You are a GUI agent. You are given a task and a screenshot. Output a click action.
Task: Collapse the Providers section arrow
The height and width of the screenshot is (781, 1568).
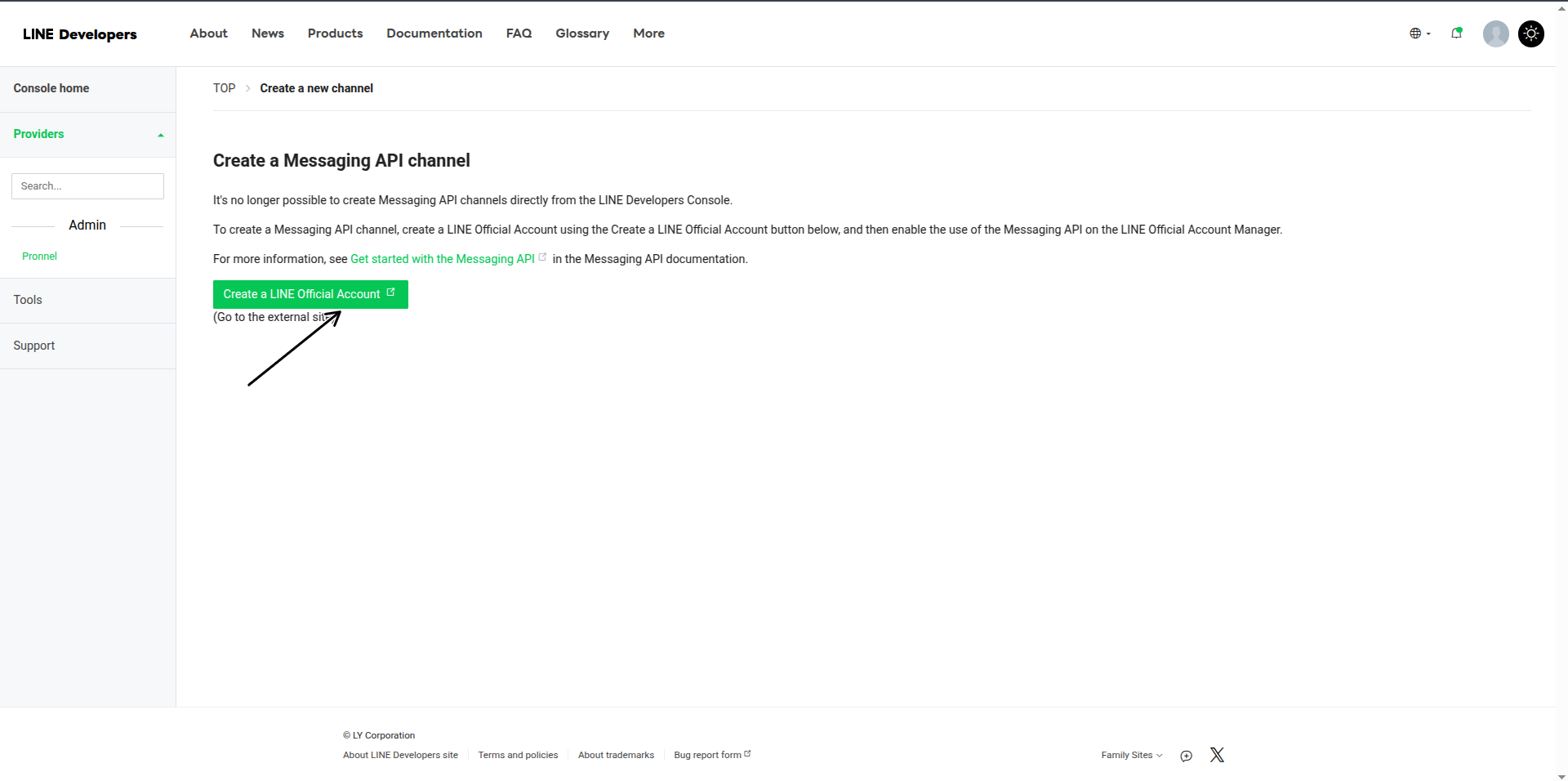161,135
